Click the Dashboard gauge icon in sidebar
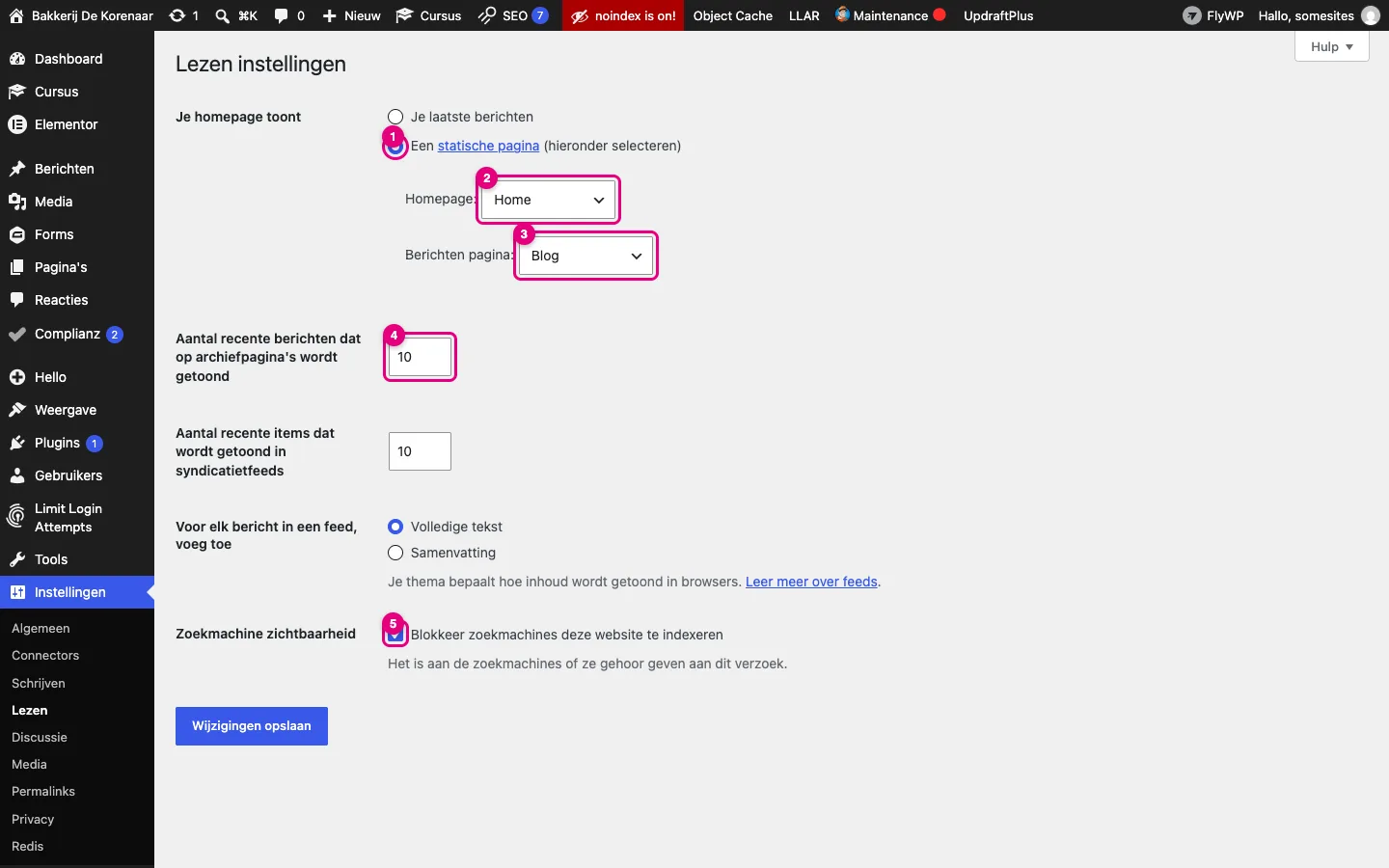The image size is (1389, 868). 17,59
